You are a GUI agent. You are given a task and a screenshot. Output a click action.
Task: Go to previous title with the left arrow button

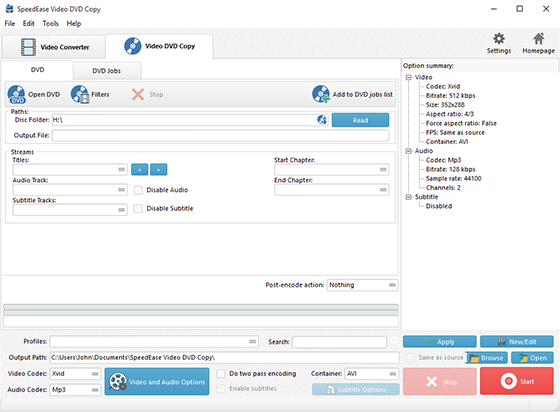click(x=139, y=170)
